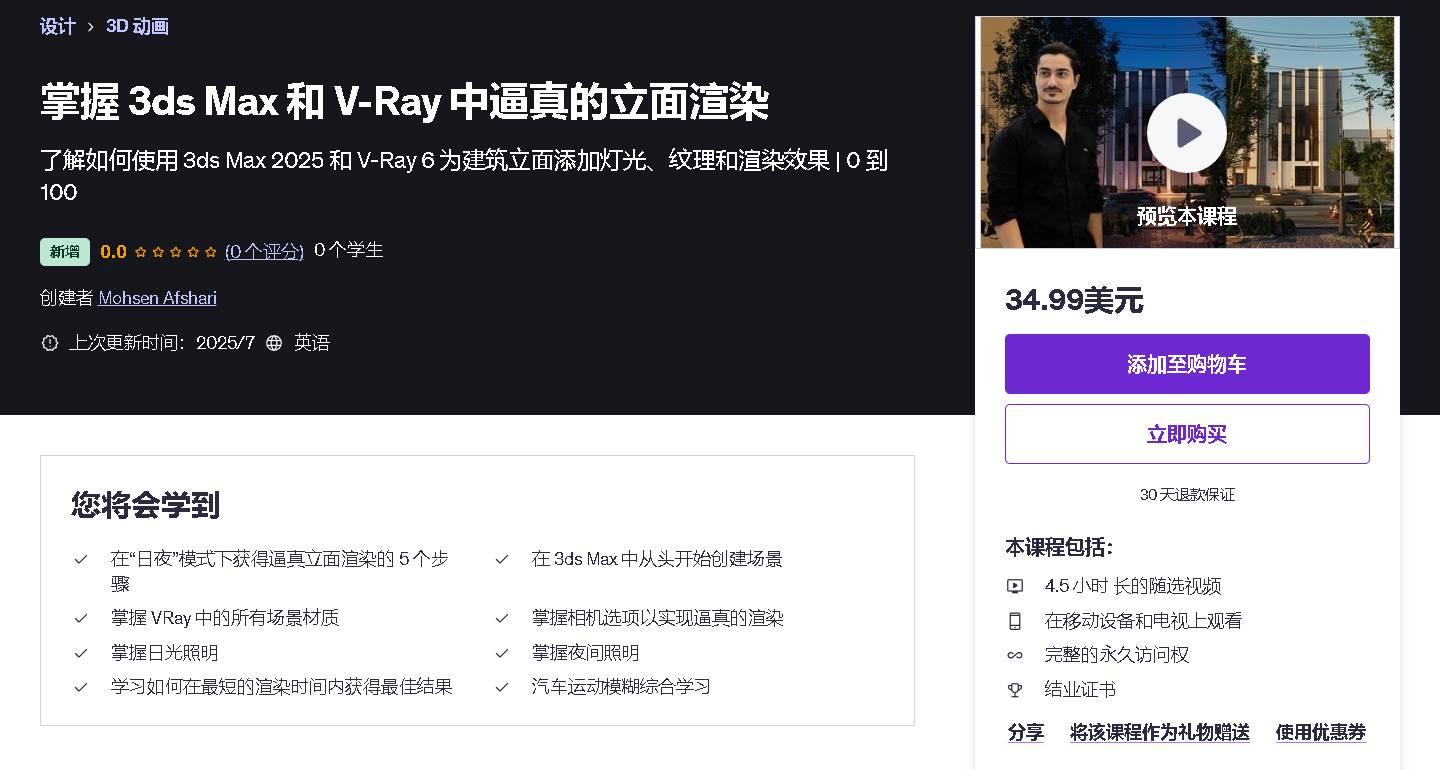Click the breadcrumb chevron separator
This screenshot has width=1440, height=770.
91,28
